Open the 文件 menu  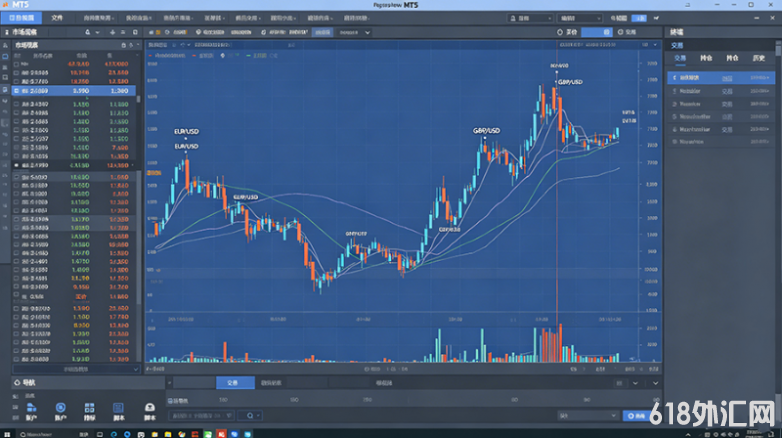[57, 18]
